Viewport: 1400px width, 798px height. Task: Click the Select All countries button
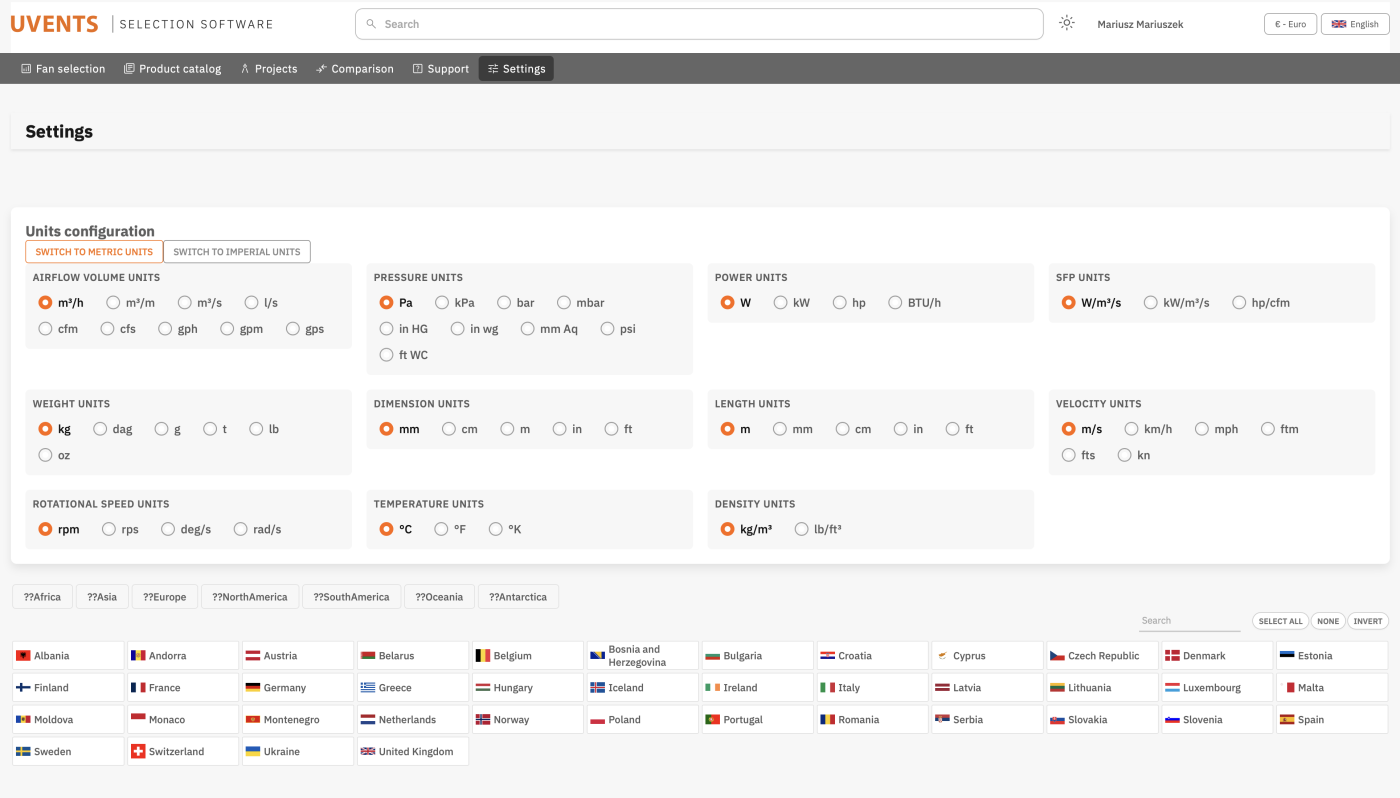1280,621
